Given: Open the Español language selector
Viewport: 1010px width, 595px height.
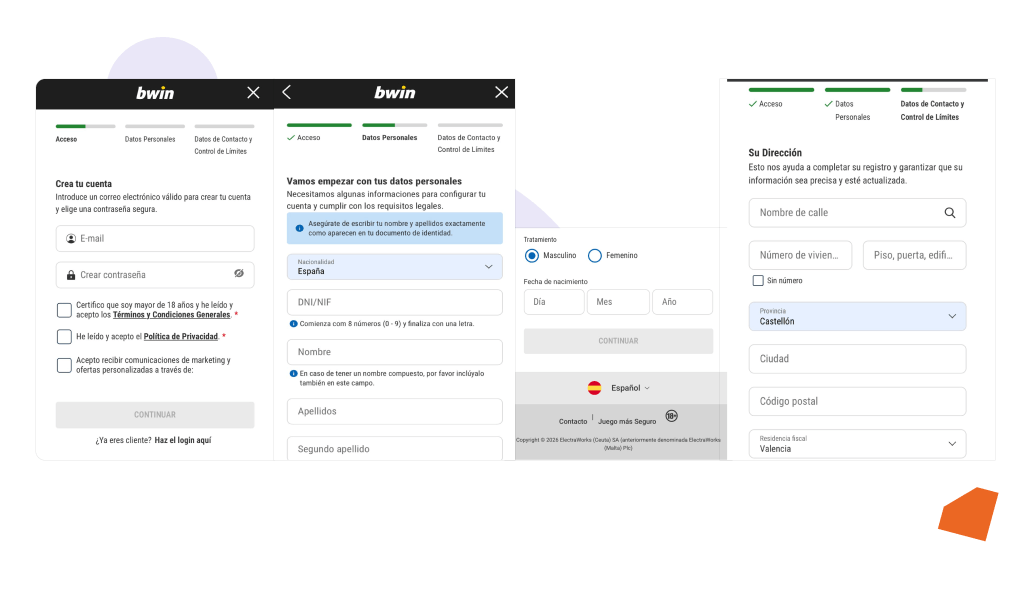Looking at the screenshot, I should (630, 388).
